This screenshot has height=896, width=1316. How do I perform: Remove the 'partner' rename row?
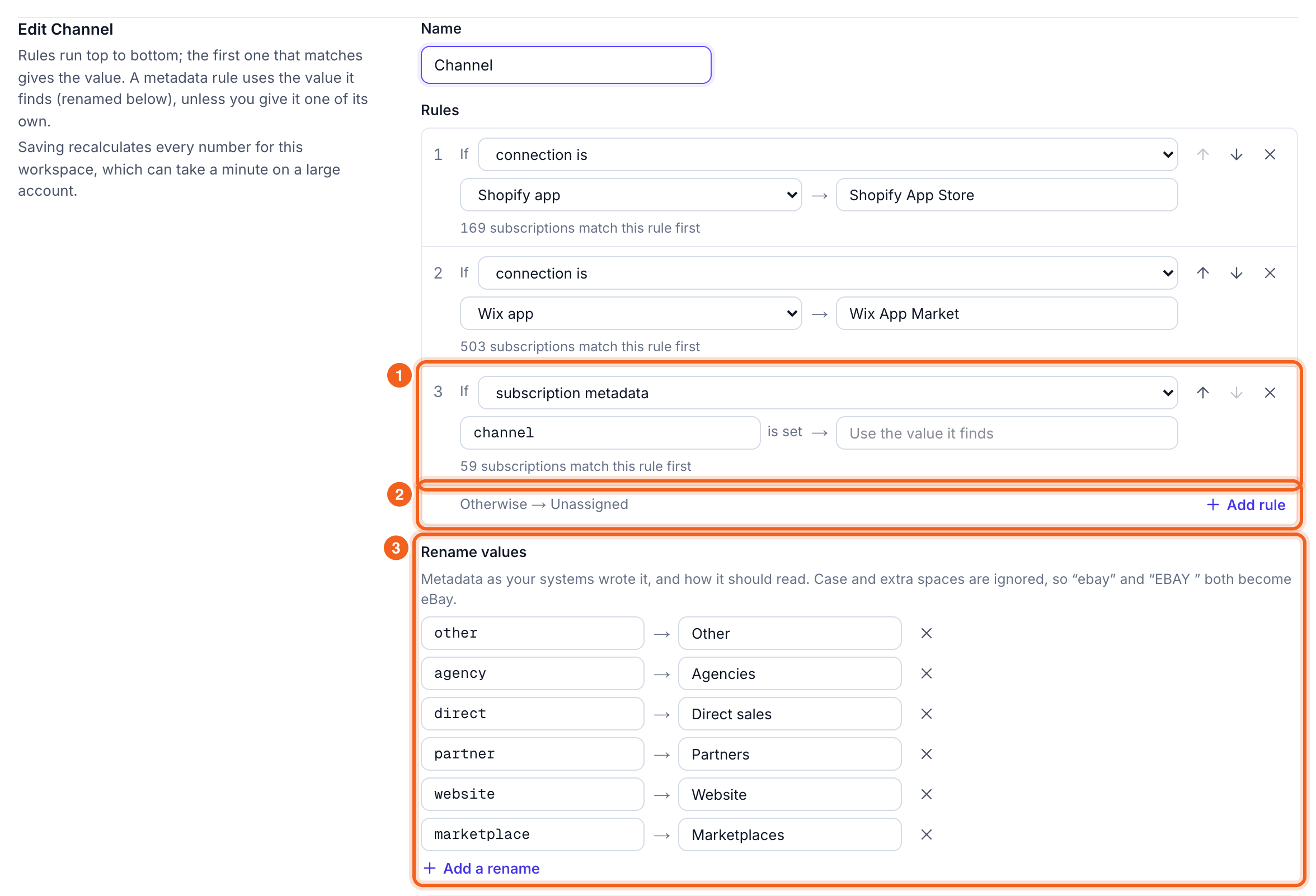[x=927, y=754]
